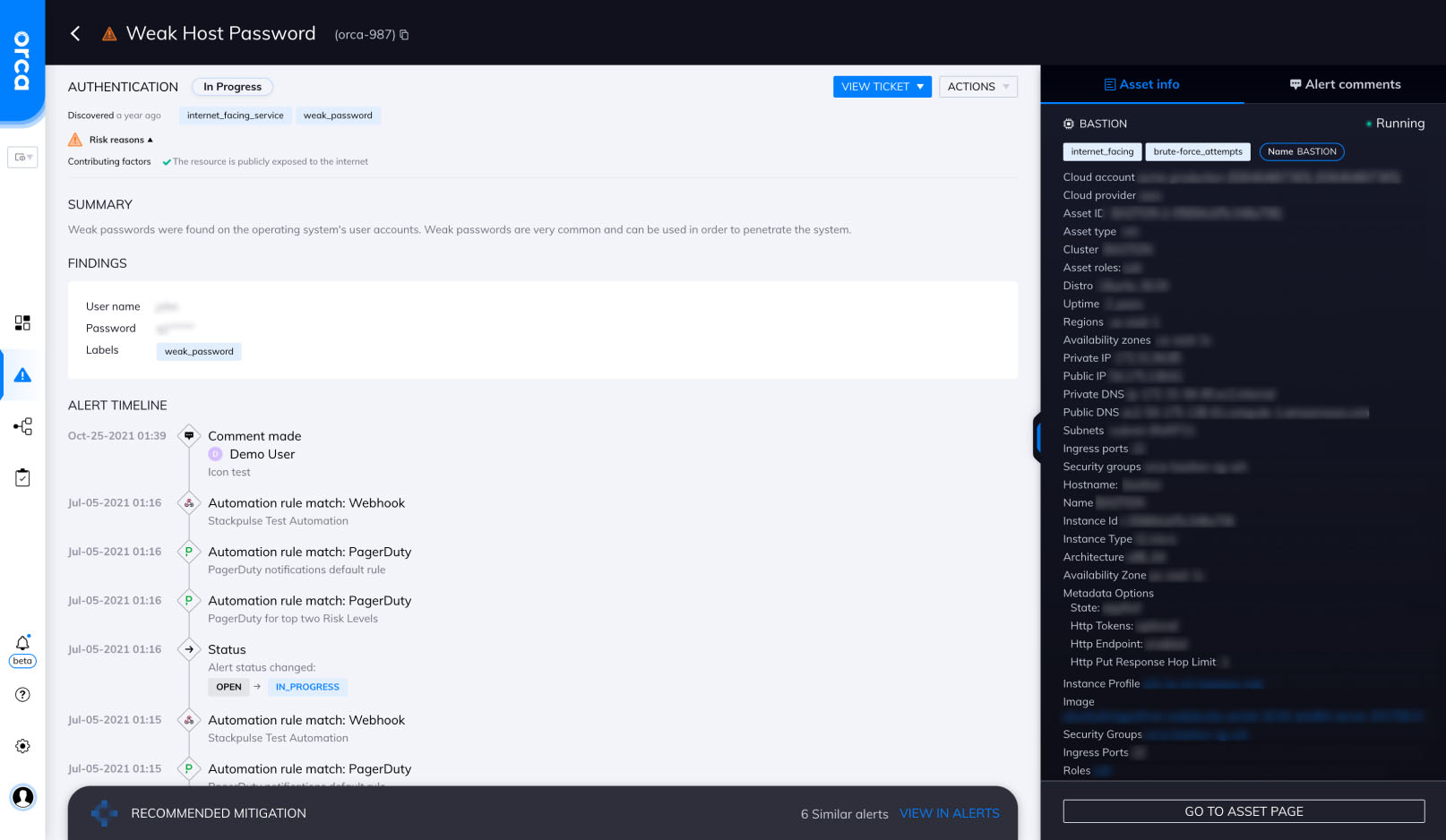
Task: Click the Running status indicator
Action: pos(1395,124)
